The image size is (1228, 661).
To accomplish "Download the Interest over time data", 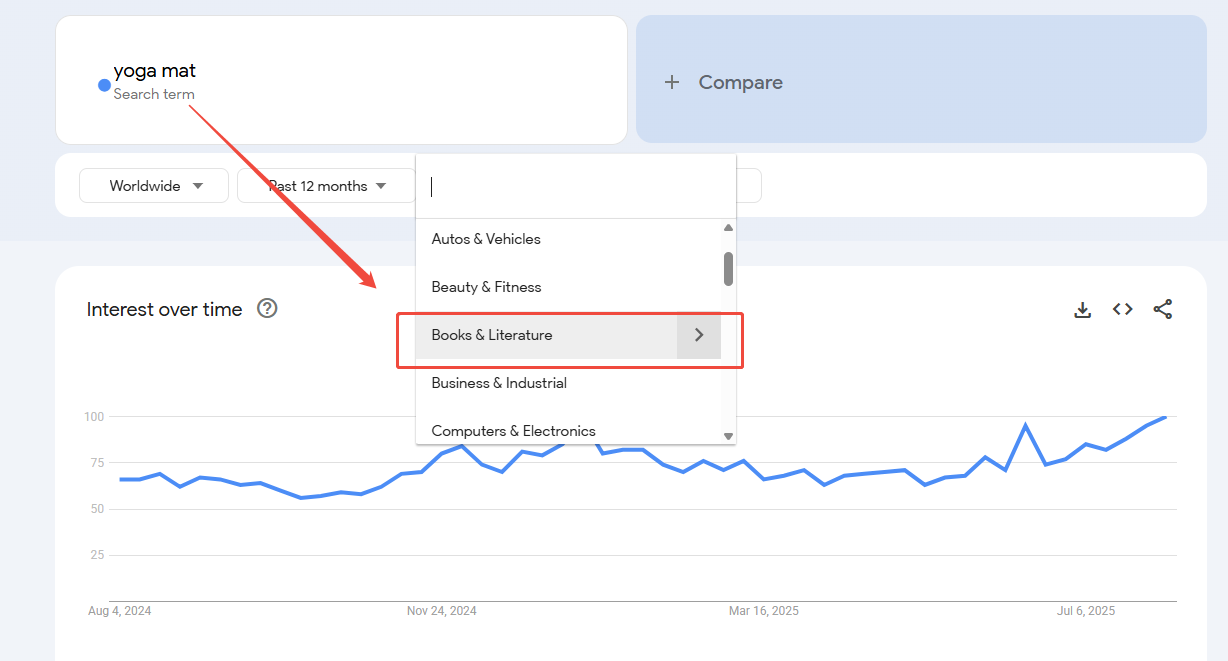I will 1082,310.
